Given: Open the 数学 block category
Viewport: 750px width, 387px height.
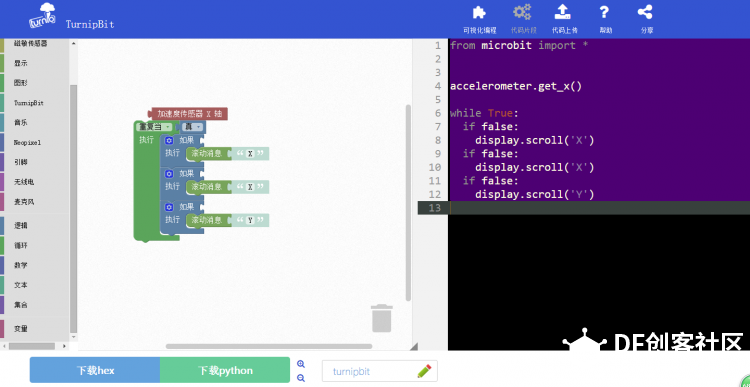Looking at the screenshot, I should coord(21,265).
